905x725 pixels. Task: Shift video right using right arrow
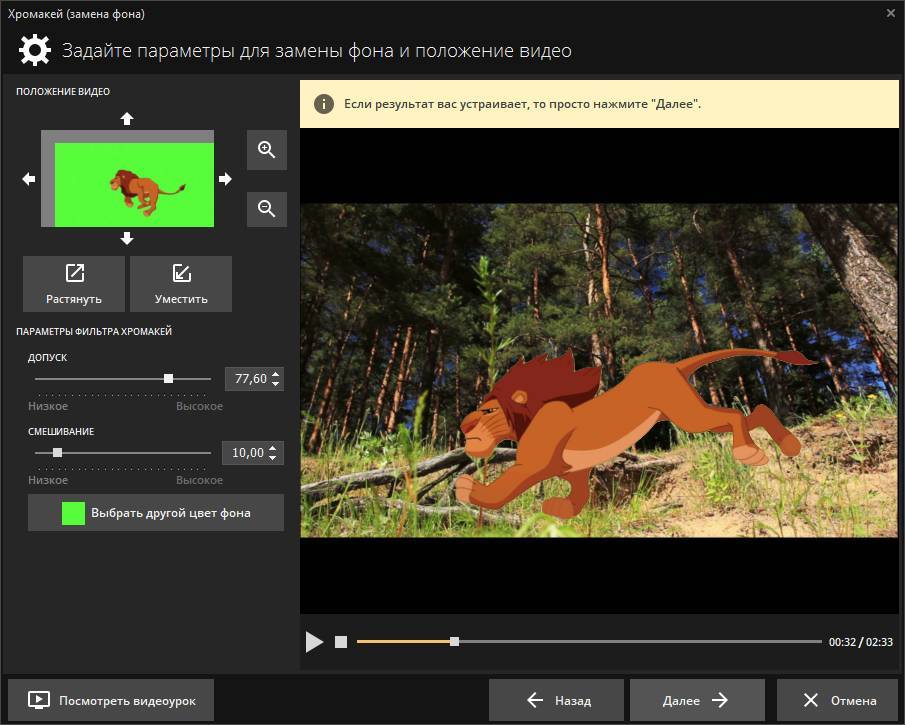pyautogui.click(x=225, y=179)
